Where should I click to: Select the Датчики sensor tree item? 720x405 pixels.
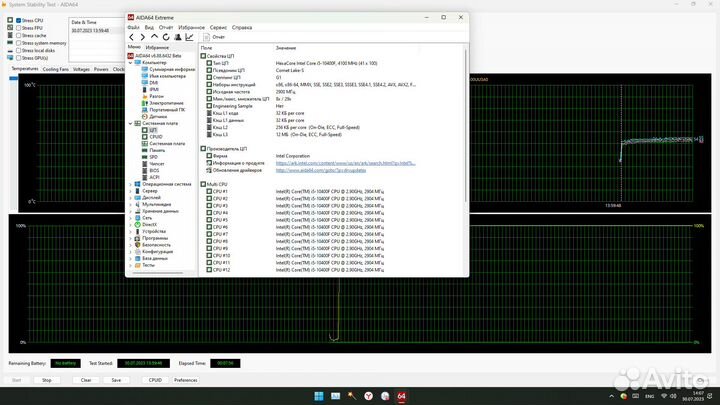coord(154,117)
